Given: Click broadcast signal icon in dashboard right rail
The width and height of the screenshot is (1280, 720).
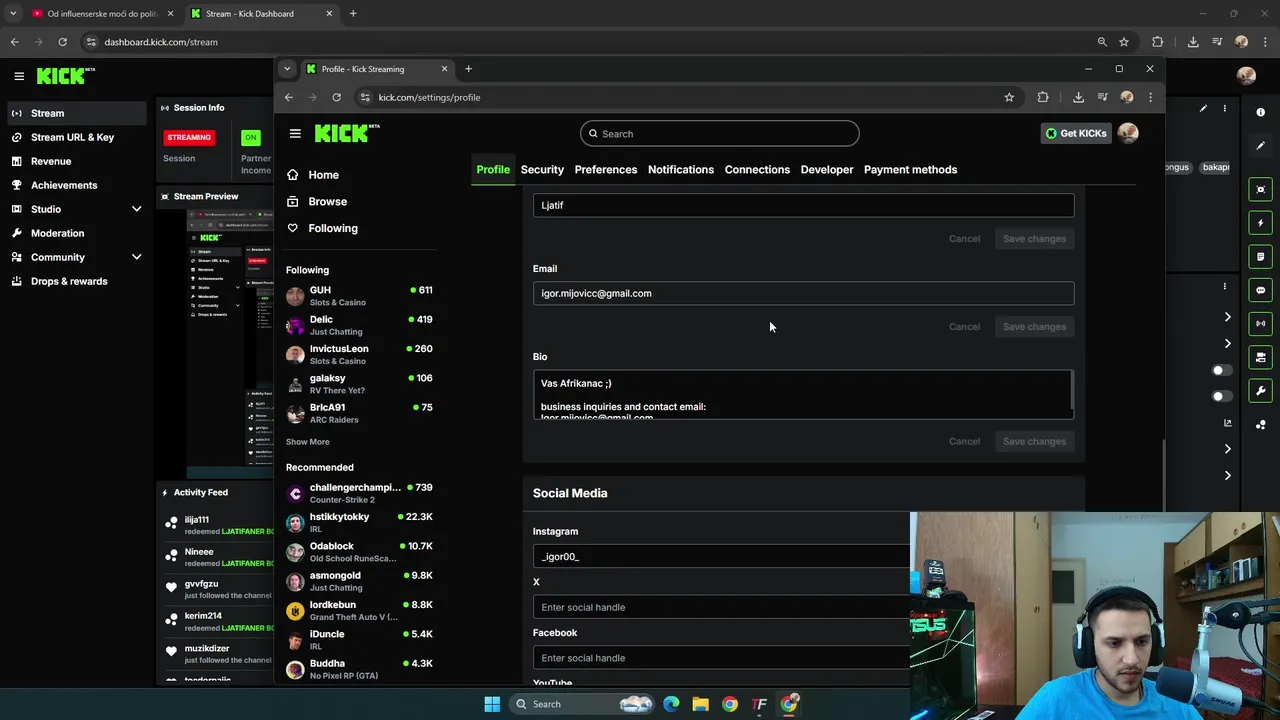Looking at the screenshot, I should [x=1260, y=324].
